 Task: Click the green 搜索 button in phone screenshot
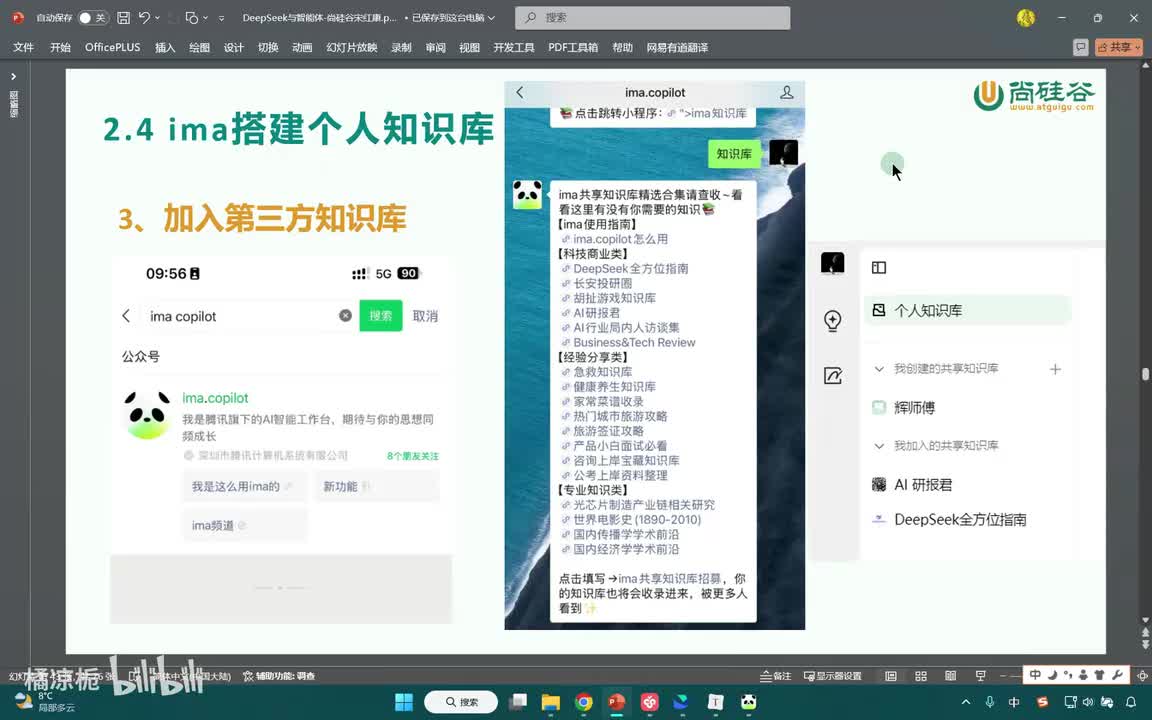point(381,316)
